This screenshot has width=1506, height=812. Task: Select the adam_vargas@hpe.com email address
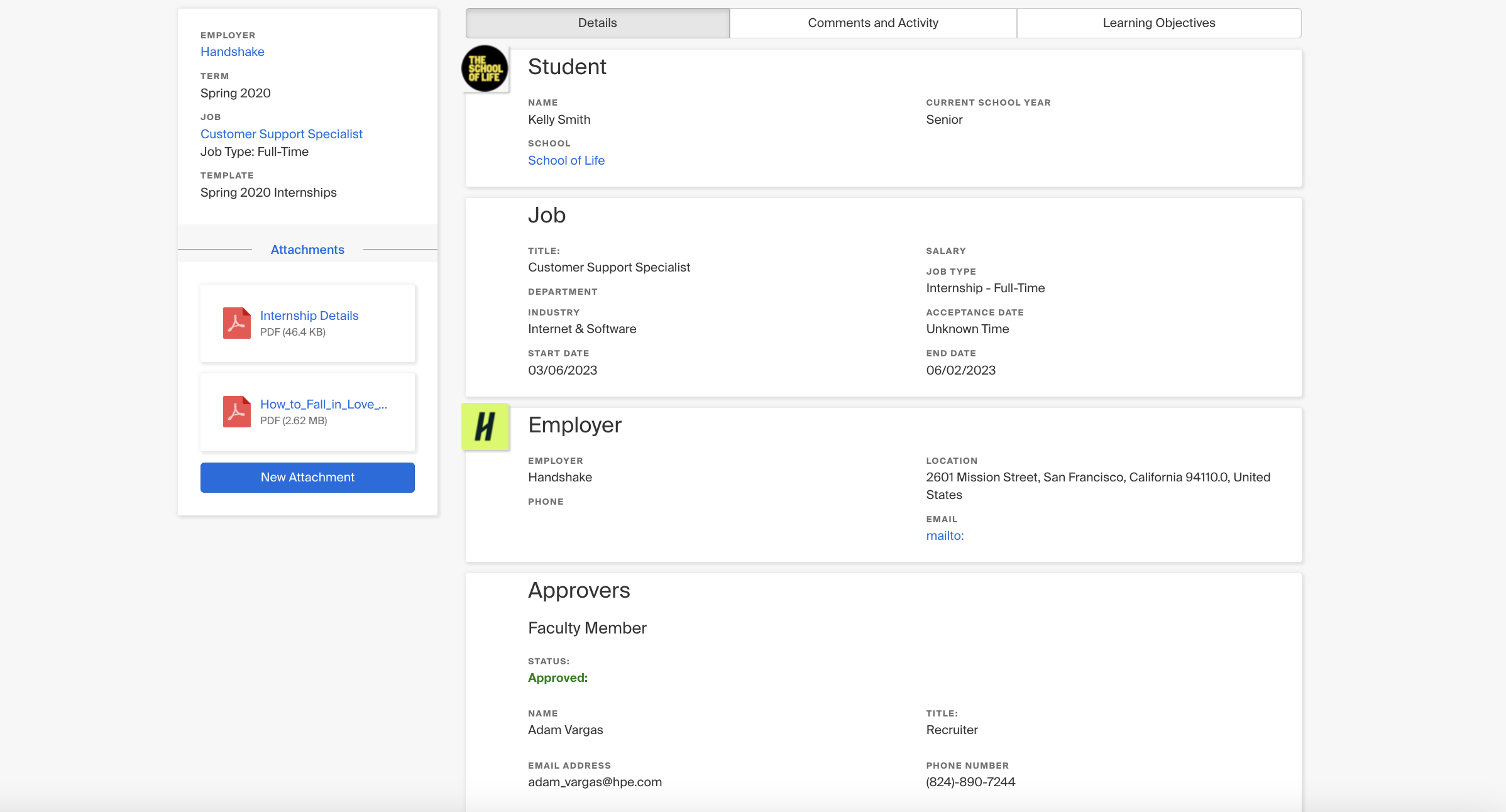(x=595, y=782)
